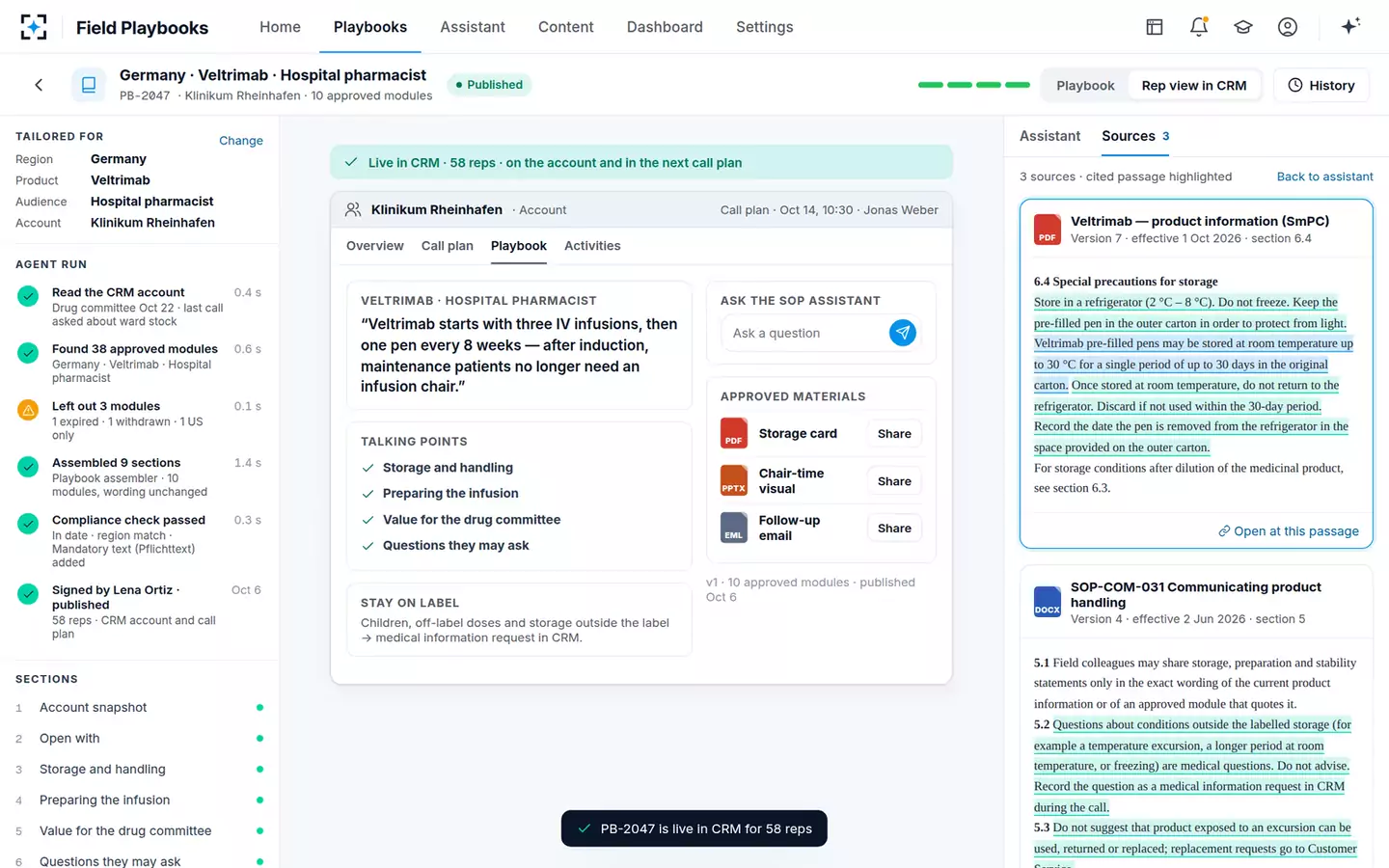1389x868 pixels.
Task: Open the History button
Action: [x=1321, y=86]
